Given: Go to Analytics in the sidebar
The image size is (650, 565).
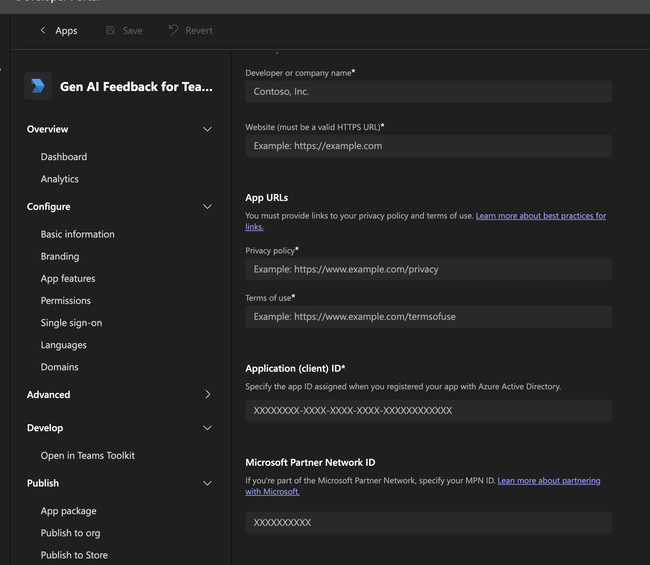Looking at the screenshot, I should pos(60,179).
